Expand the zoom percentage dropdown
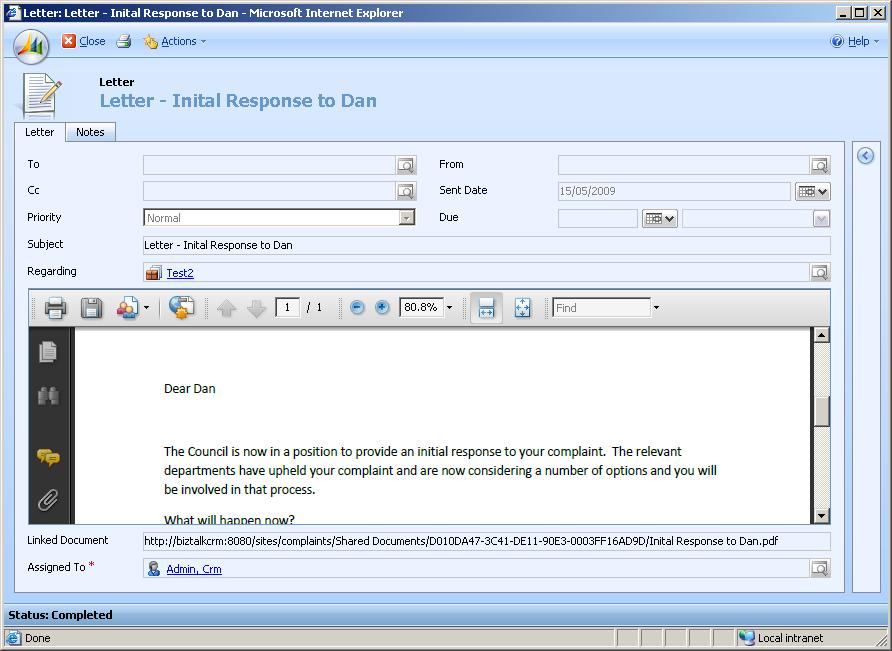This screenshot has height=651, width=892. (449, 308)
